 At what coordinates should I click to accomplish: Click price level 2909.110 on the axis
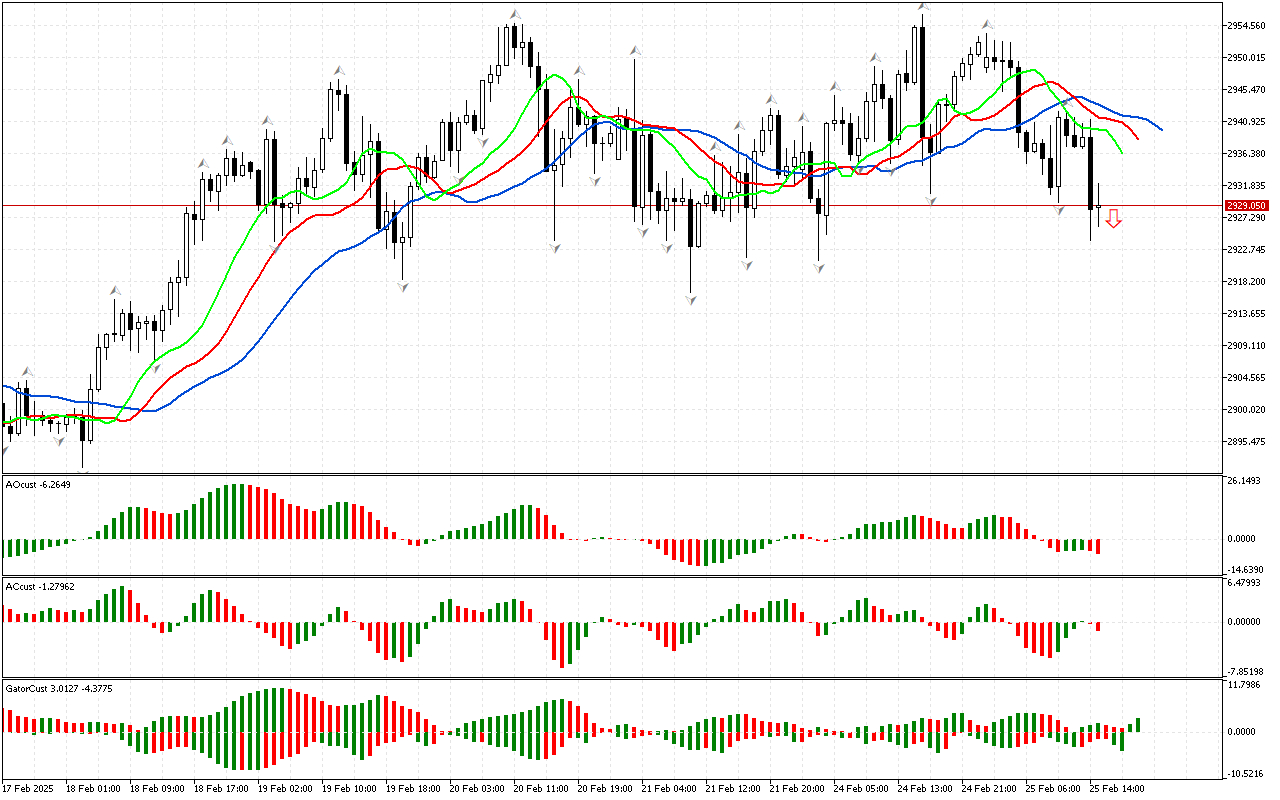[1246, 345]
